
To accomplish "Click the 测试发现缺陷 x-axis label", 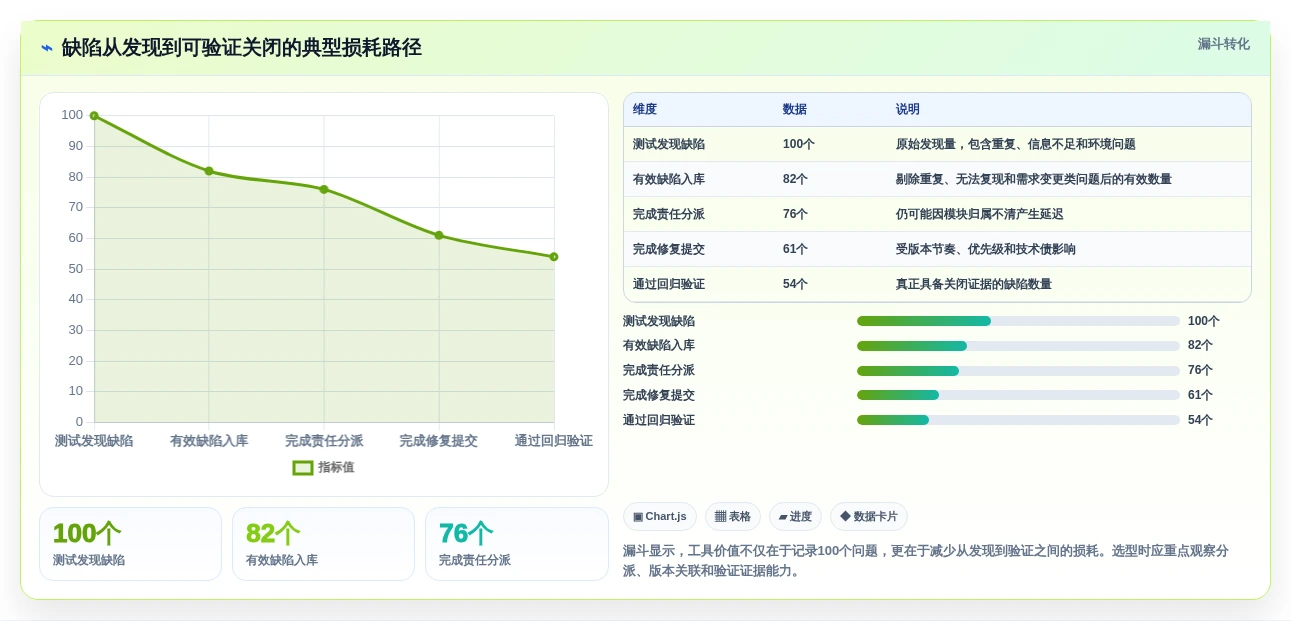I will click(94, 441).
